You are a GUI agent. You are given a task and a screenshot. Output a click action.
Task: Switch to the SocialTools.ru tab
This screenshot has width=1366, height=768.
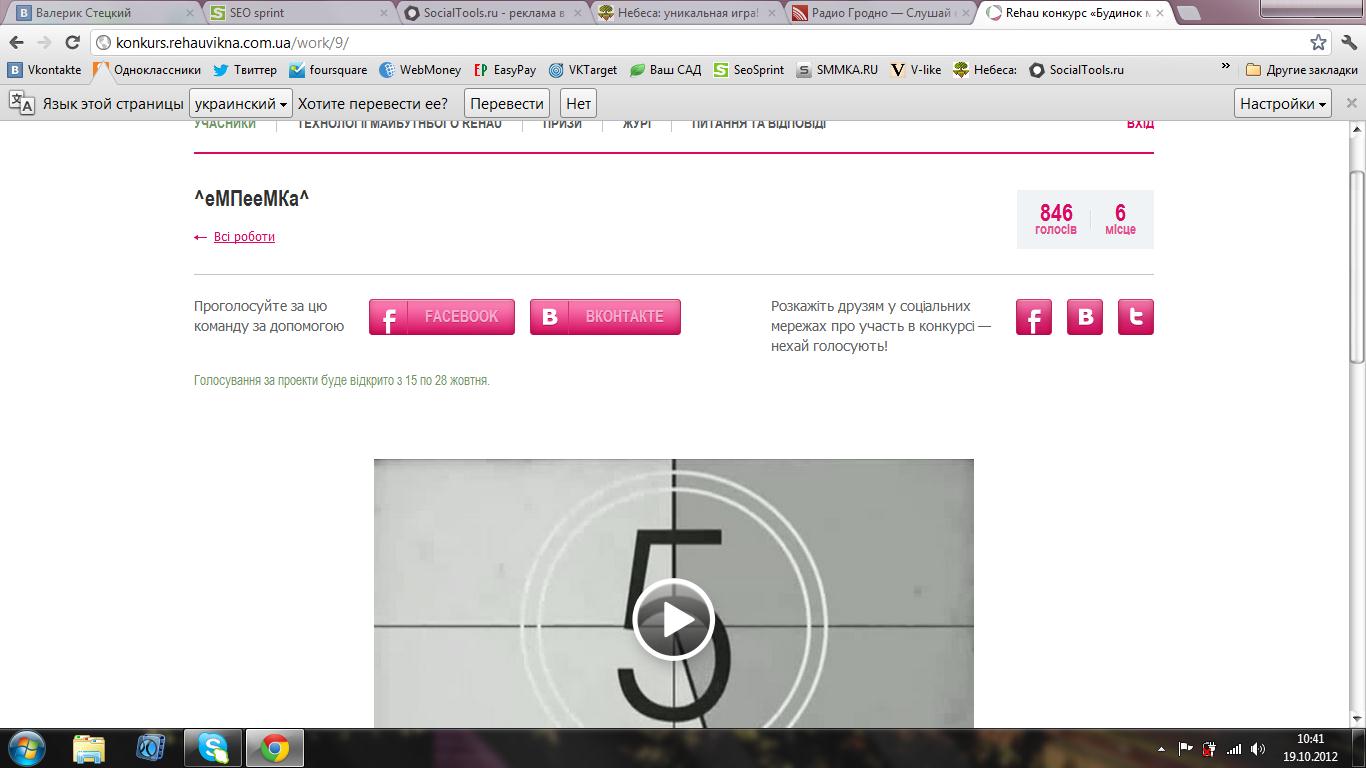pos(491,13)
